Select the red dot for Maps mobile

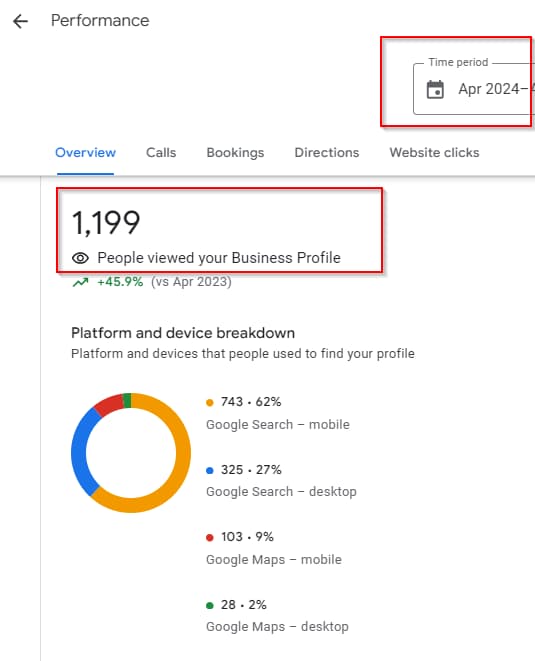coord(210,537)
